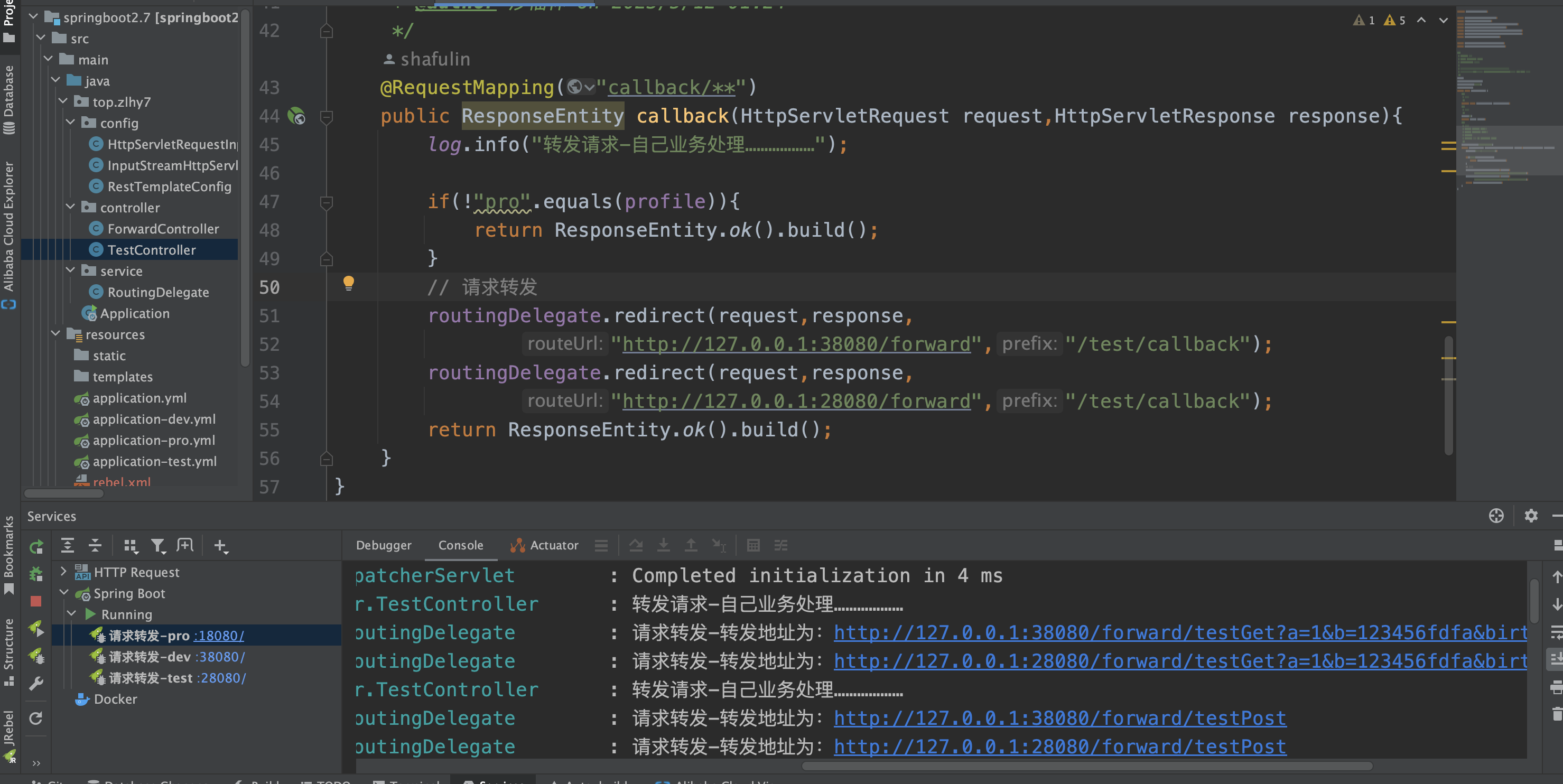Open the :28080/ link of 请求转发-test
The width and height of the screenshot is (1563, 784).
pos(221,678)
